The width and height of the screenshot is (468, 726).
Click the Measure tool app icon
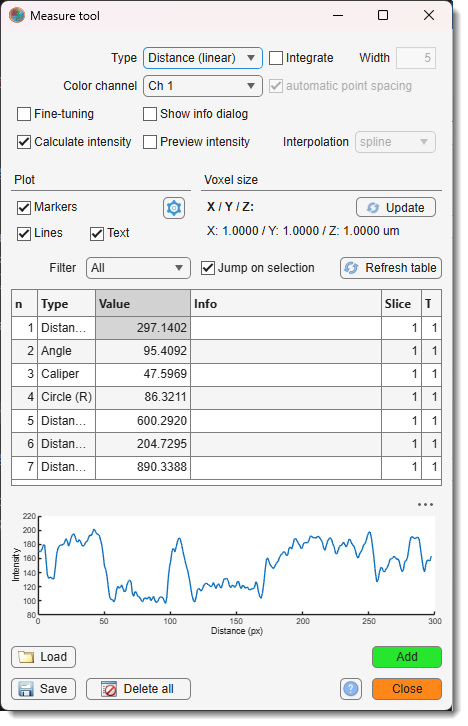pyautogui.click(x=17, y=15)
